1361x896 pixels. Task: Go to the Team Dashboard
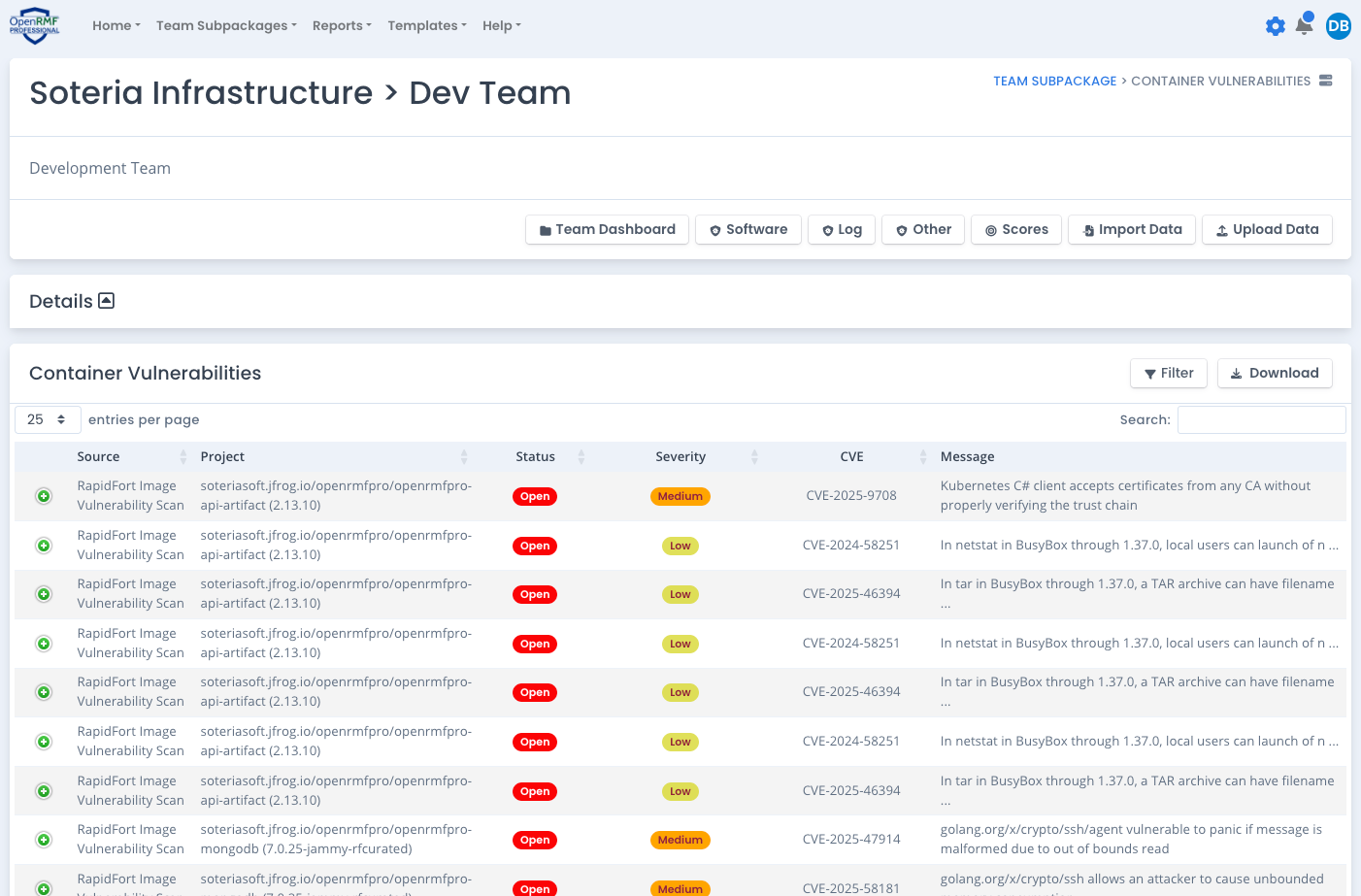[x=608, y=229]
